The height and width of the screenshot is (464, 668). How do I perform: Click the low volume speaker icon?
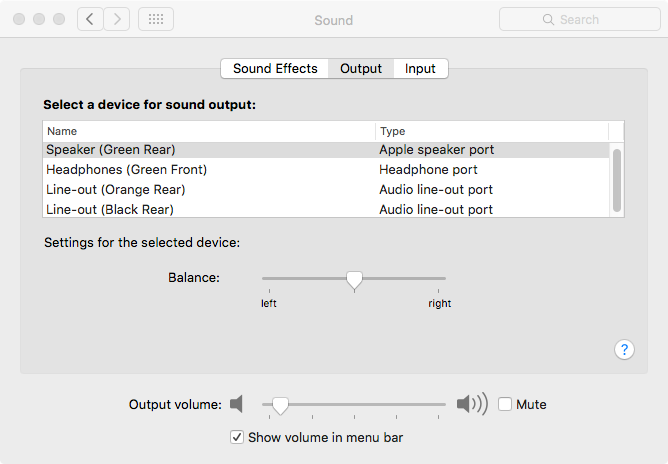point(236,404)
